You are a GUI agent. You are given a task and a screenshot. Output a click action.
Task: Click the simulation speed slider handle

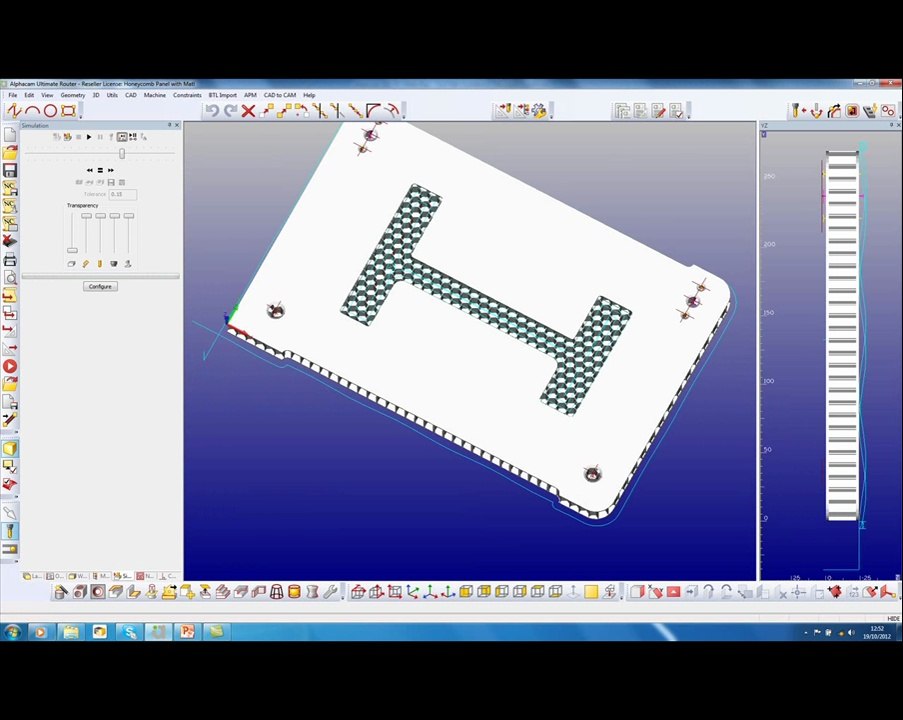pos(122,153)
